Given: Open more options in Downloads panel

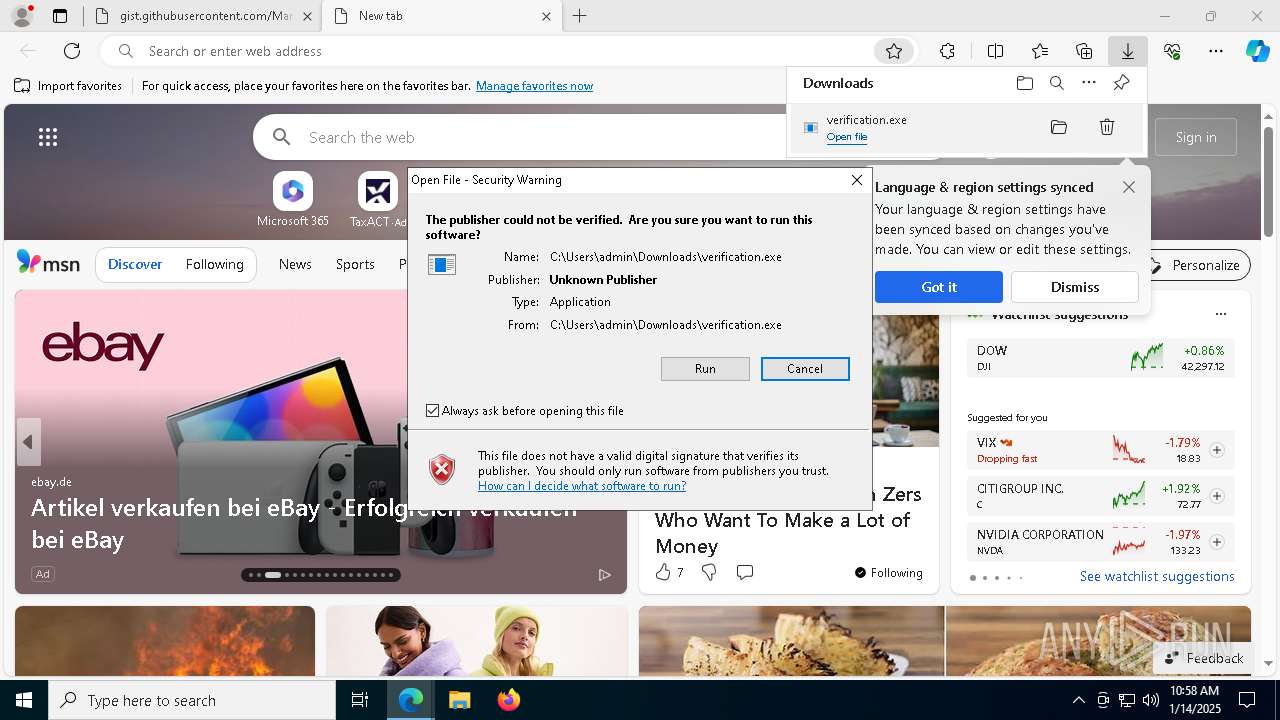Looking at the screenshot, I should pos(1089,83).
